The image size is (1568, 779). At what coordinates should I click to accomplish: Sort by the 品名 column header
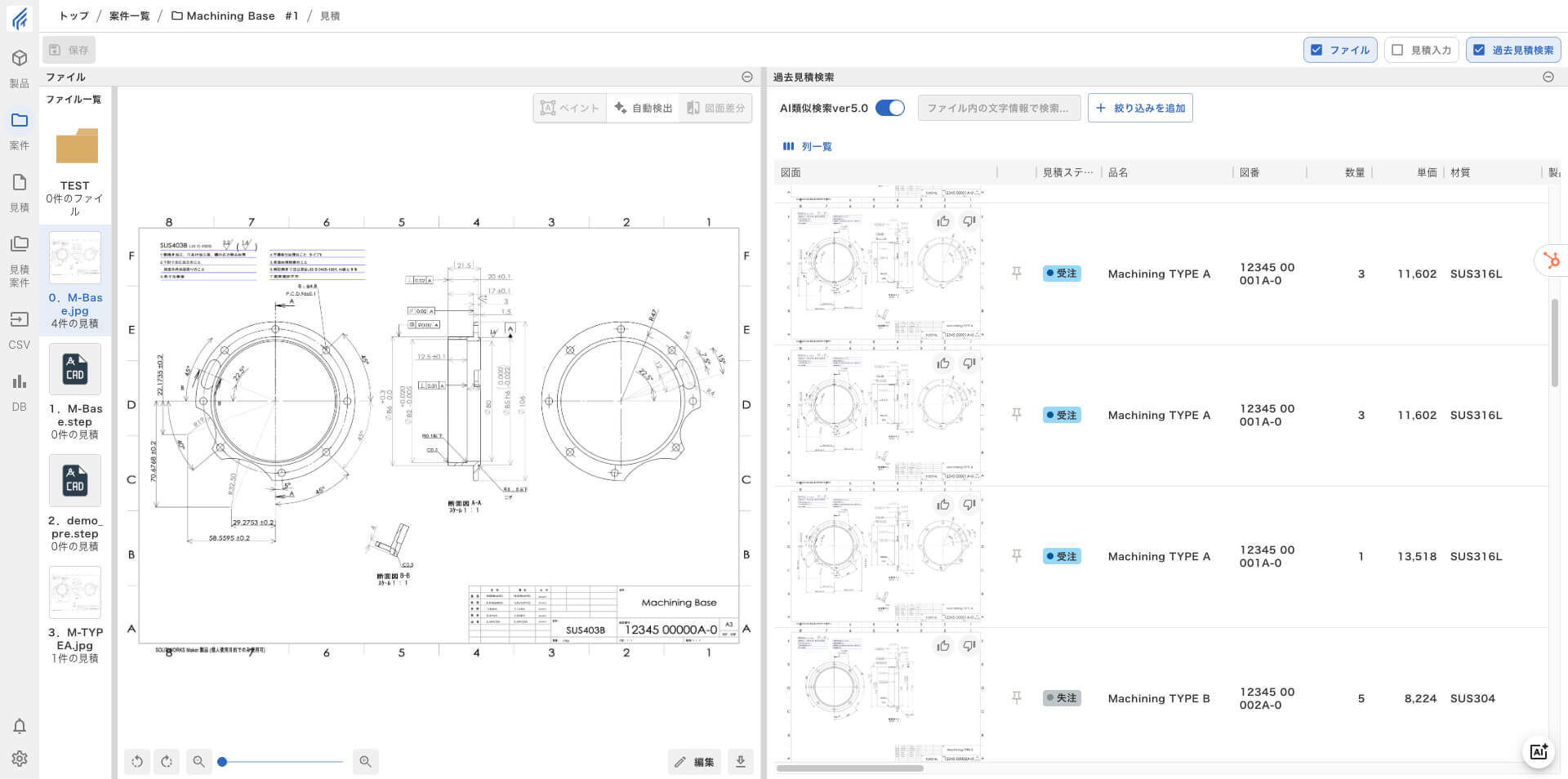(x=1118, y=172)
